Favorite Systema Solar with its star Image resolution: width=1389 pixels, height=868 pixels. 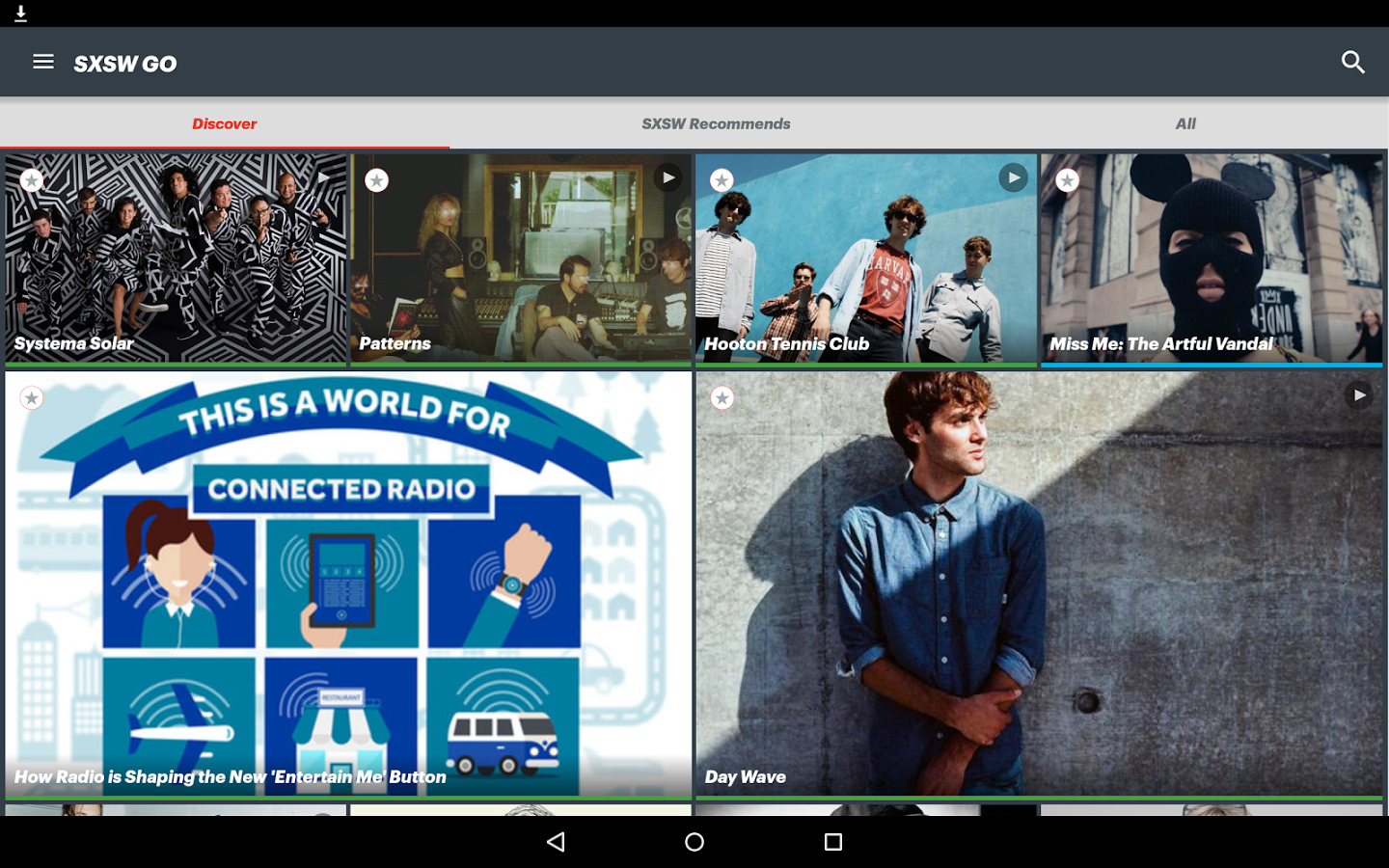(x=32, y=179)
